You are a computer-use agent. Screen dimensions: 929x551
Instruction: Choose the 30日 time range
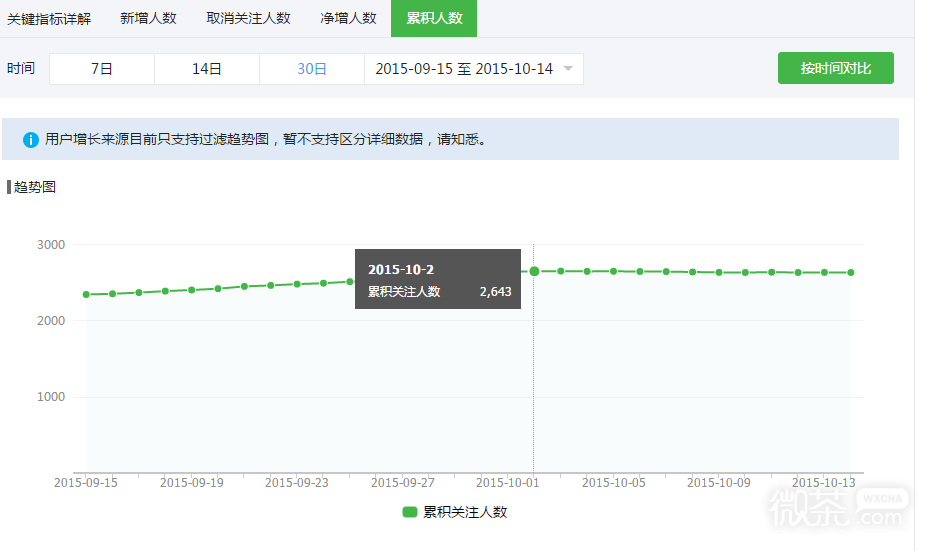click(312, 69)
